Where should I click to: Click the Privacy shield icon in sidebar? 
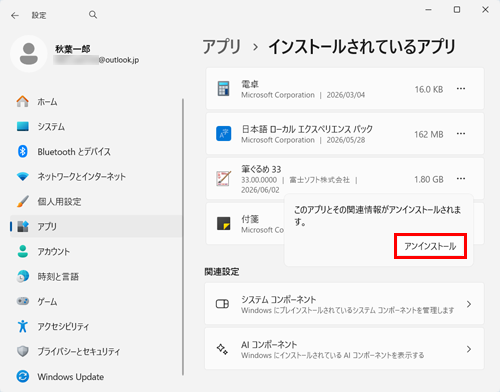[23, 351]
